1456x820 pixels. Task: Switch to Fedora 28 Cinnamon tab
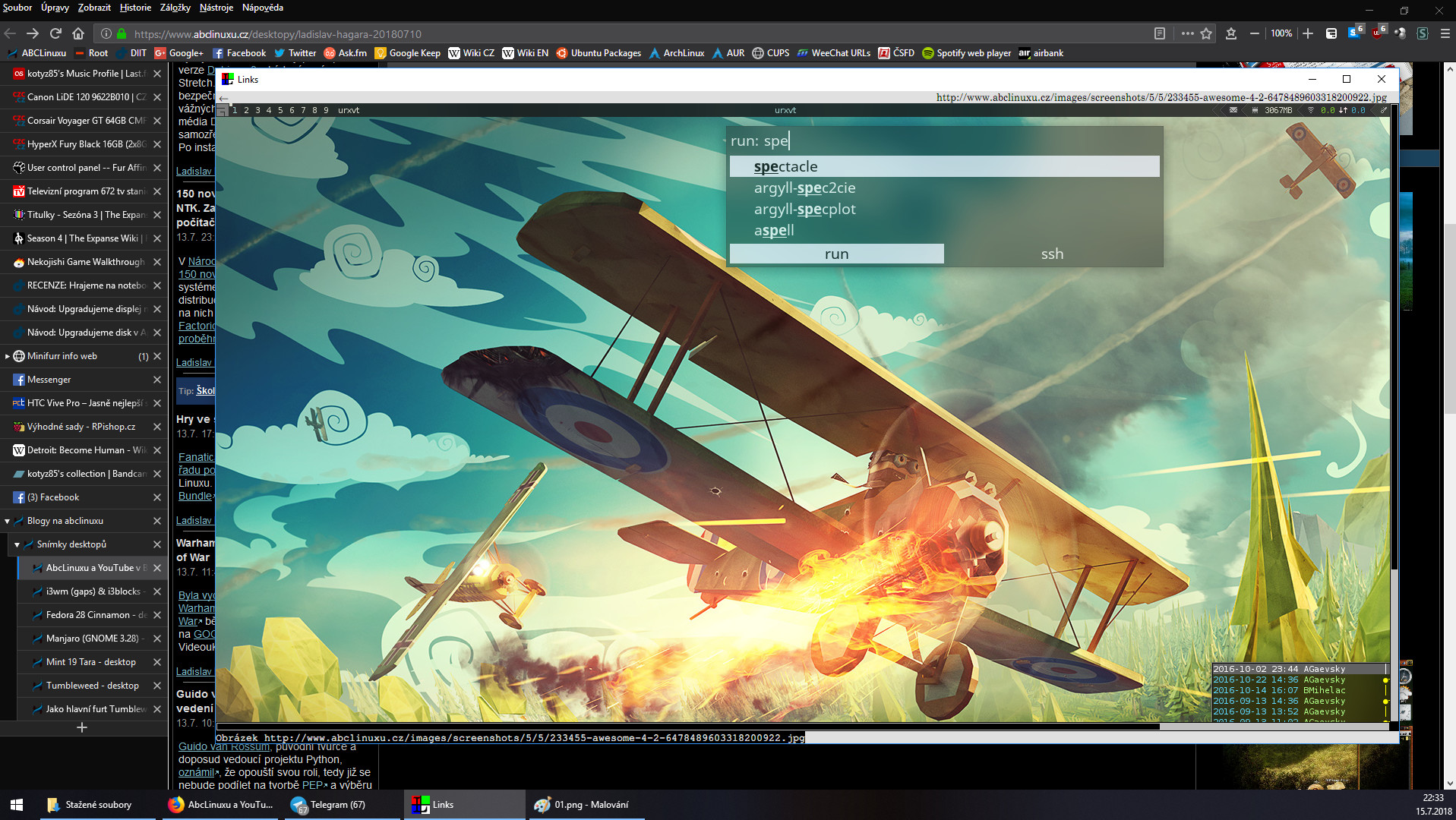click(x=93, y=615)
